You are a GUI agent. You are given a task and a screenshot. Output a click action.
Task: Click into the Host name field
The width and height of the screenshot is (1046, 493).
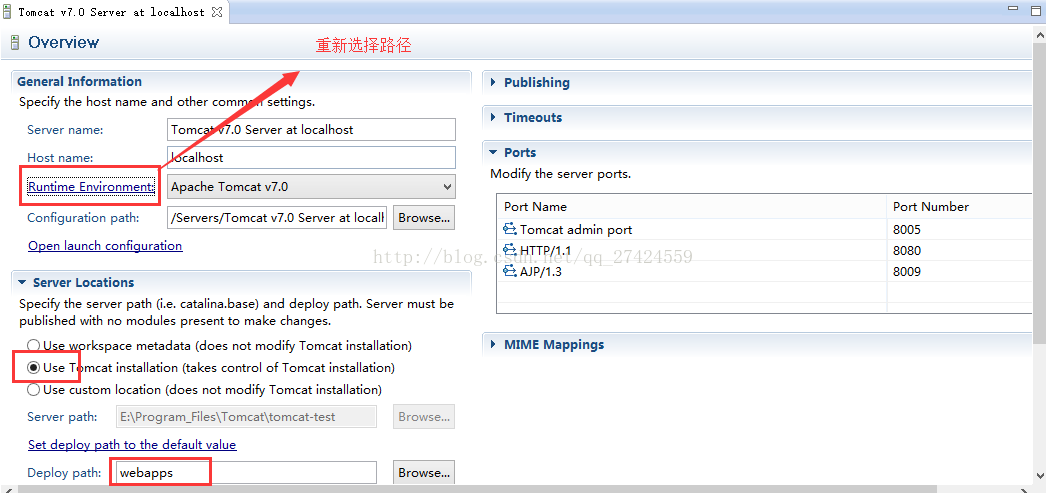tap(311, 157)
